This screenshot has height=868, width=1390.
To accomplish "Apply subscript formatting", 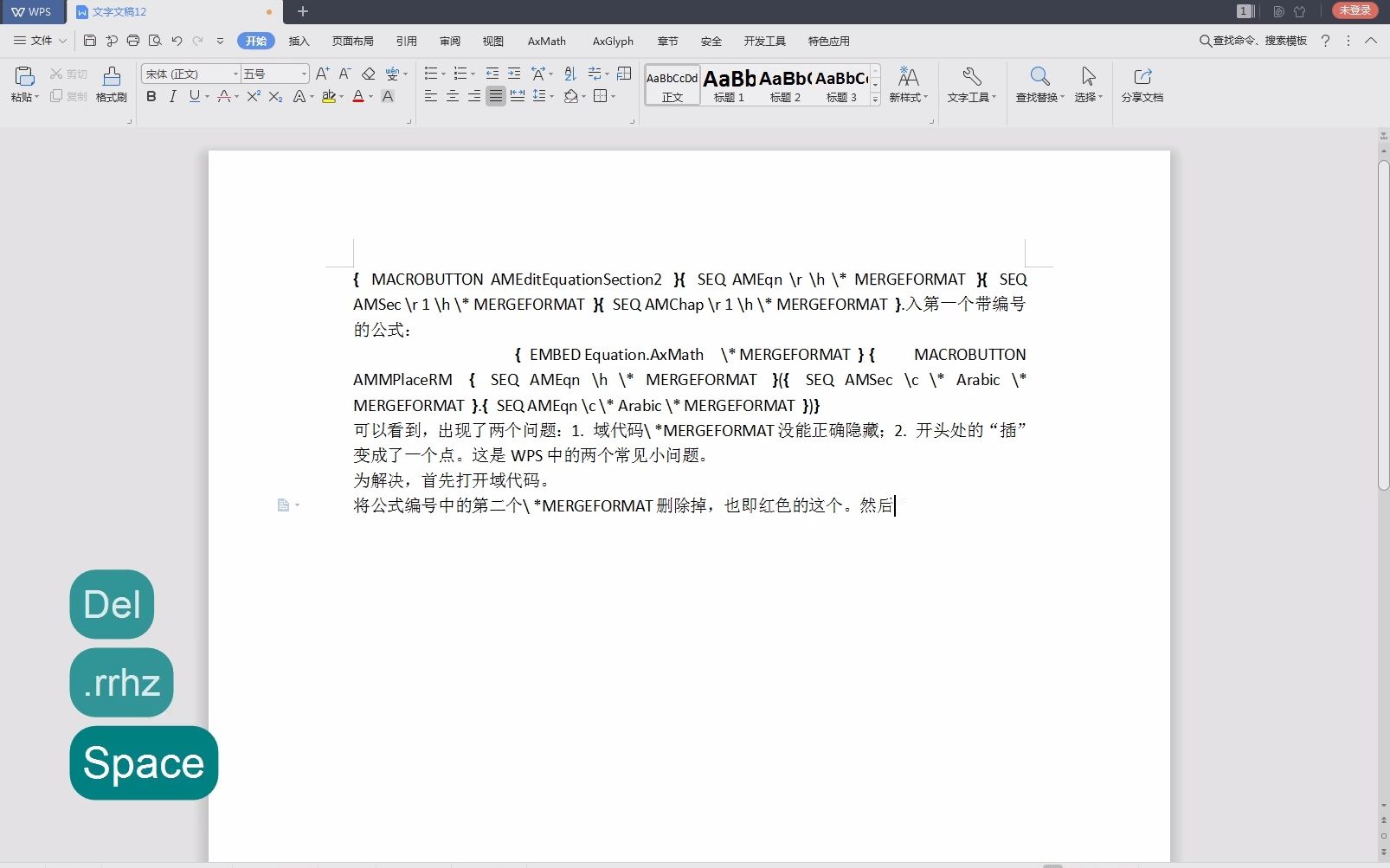I will (x=275, y=97).
